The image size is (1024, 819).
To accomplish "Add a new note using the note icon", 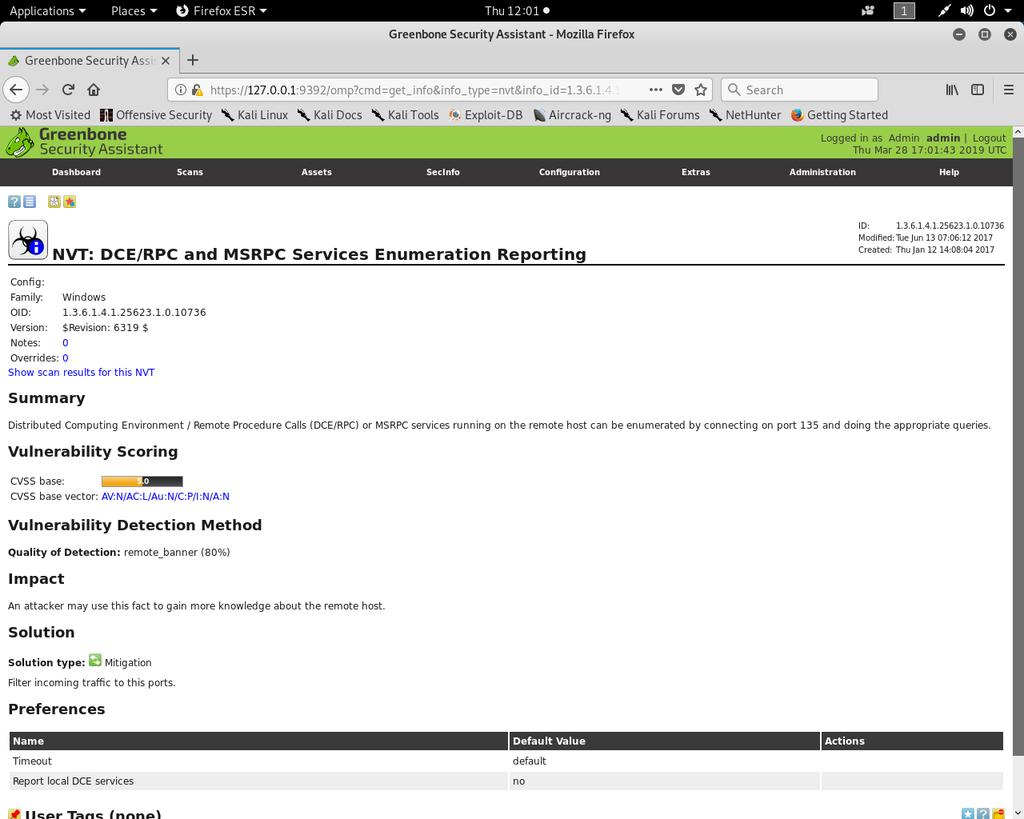I will tap(54, 202).
